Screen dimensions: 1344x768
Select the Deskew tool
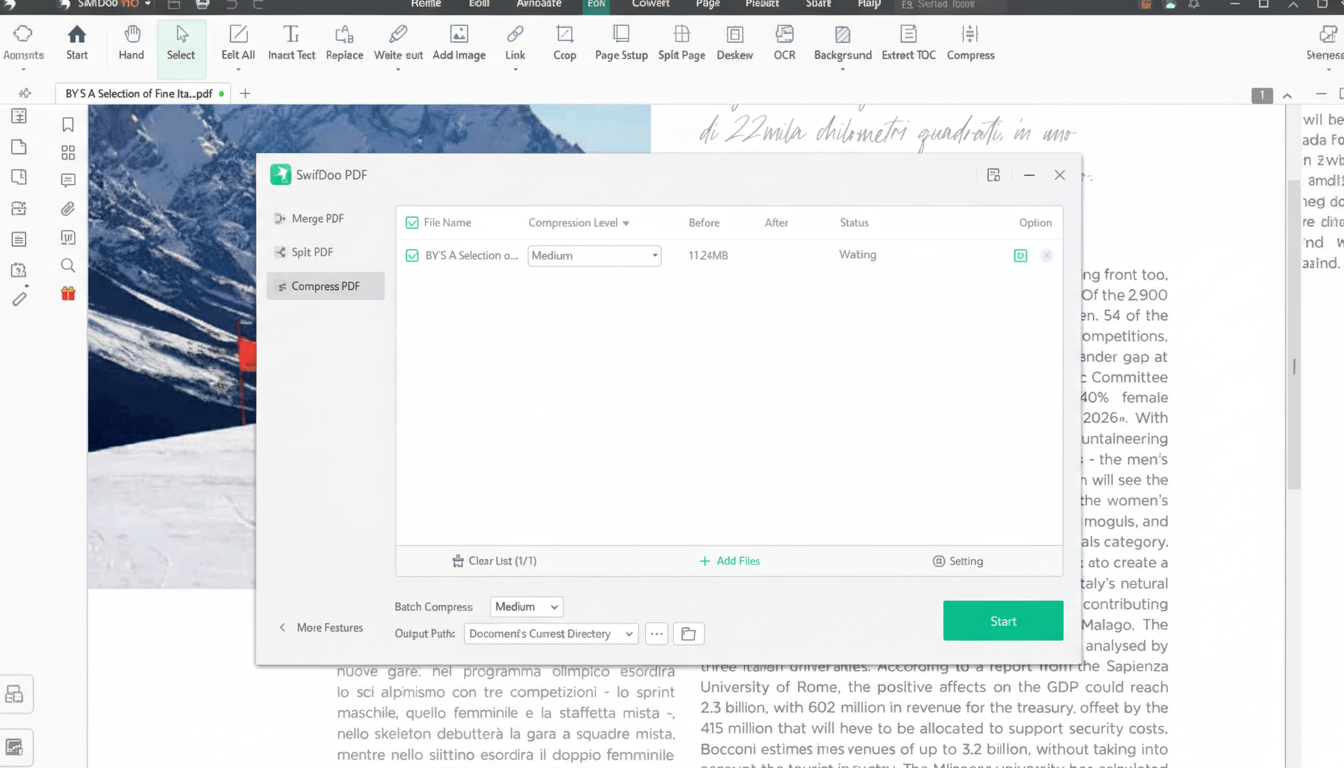(x=734, y=42)
